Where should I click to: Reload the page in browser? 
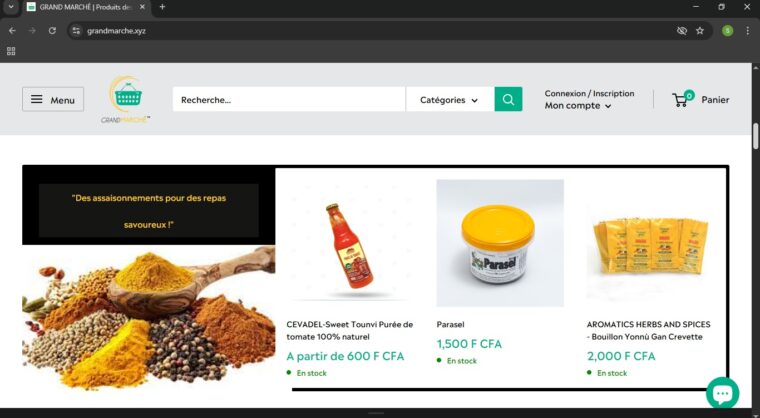pos(52,31)
